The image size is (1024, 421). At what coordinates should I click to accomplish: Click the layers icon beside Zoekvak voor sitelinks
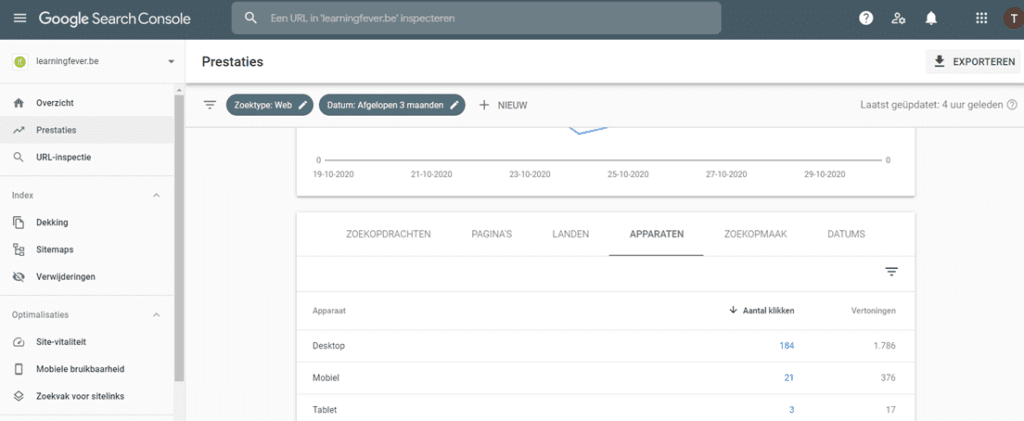pyautogui.click(x=19, y=396)
